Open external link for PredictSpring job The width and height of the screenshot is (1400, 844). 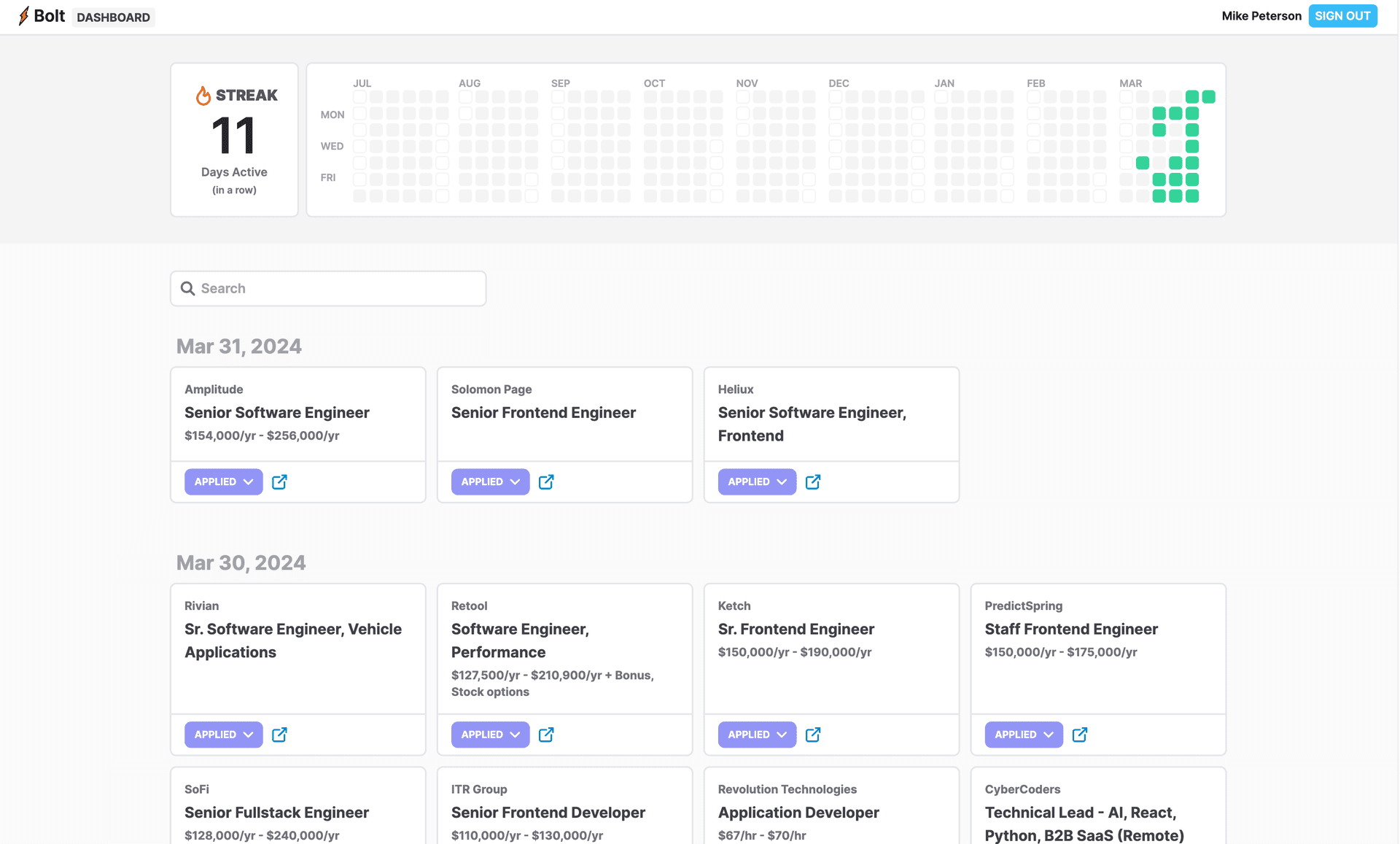point(1080,735)
